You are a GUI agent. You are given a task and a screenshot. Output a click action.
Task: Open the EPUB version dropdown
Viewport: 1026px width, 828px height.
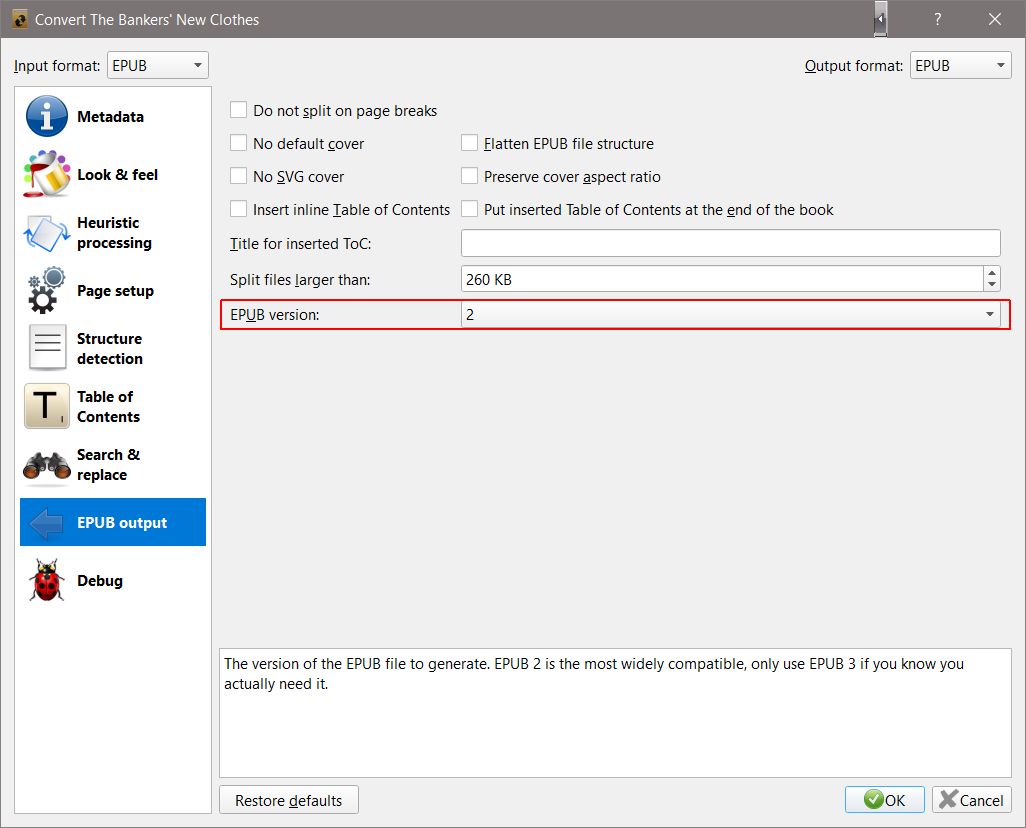coord(730,314)
